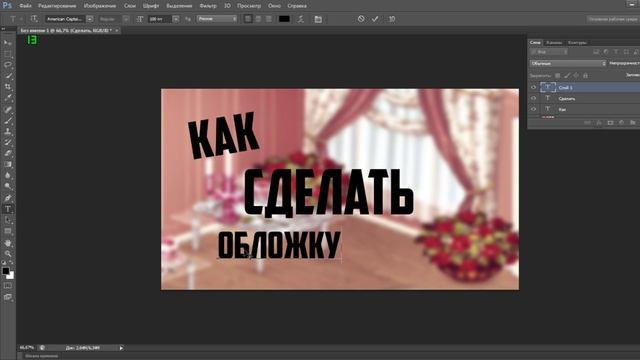The image size is (640, 360).
Task: Open the layer blend mode dropdown
Action: click(x=568, y=63)
